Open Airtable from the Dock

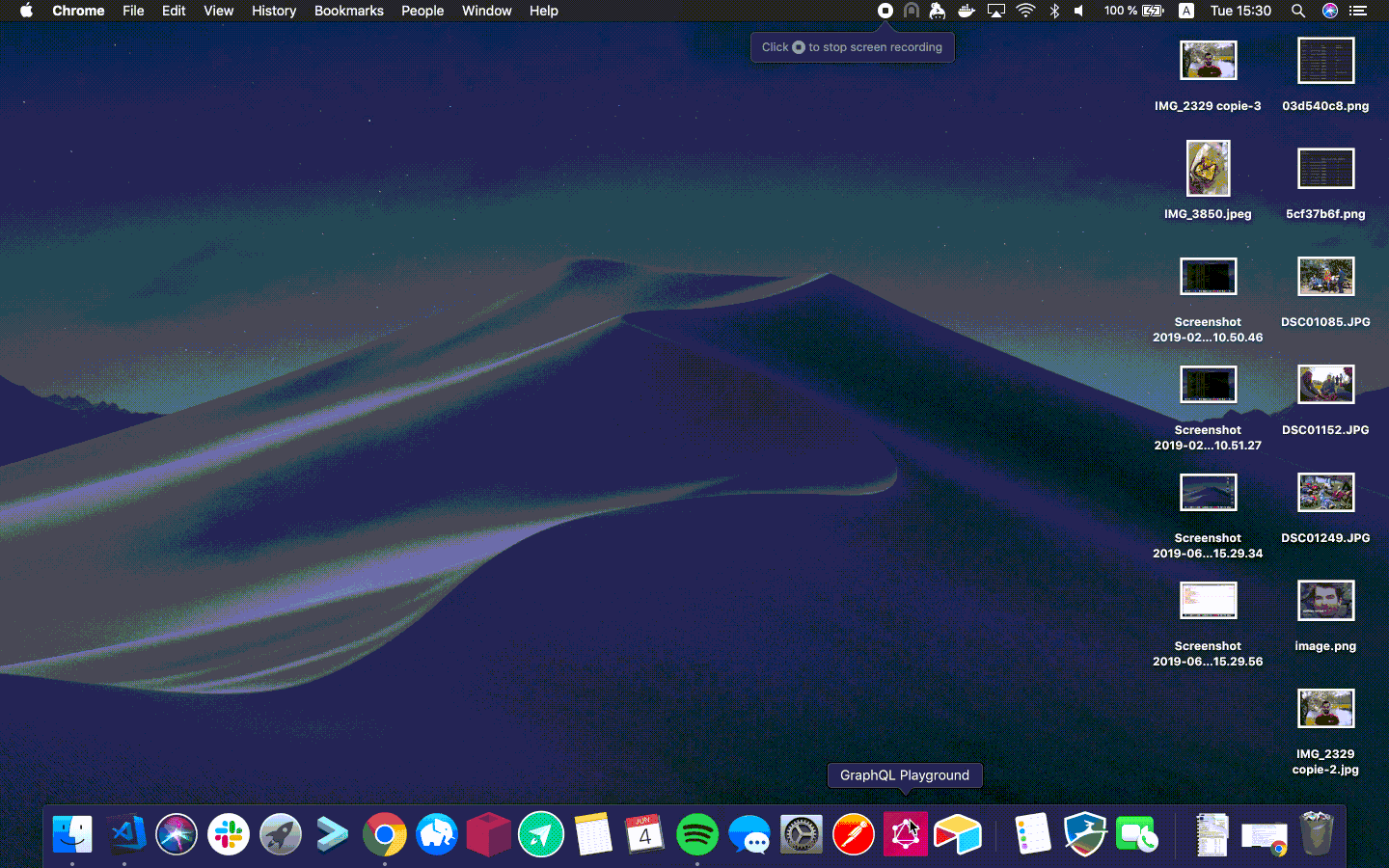point(958,834)
